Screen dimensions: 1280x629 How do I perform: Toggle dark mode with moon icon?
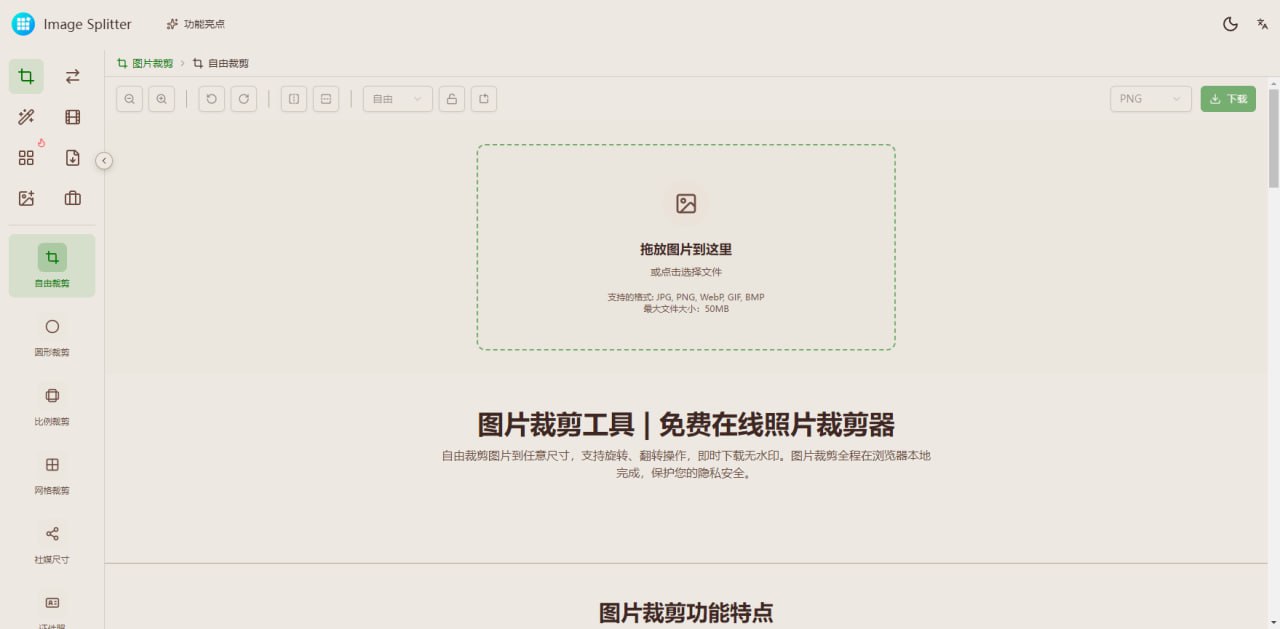[x=1230, y=24]
